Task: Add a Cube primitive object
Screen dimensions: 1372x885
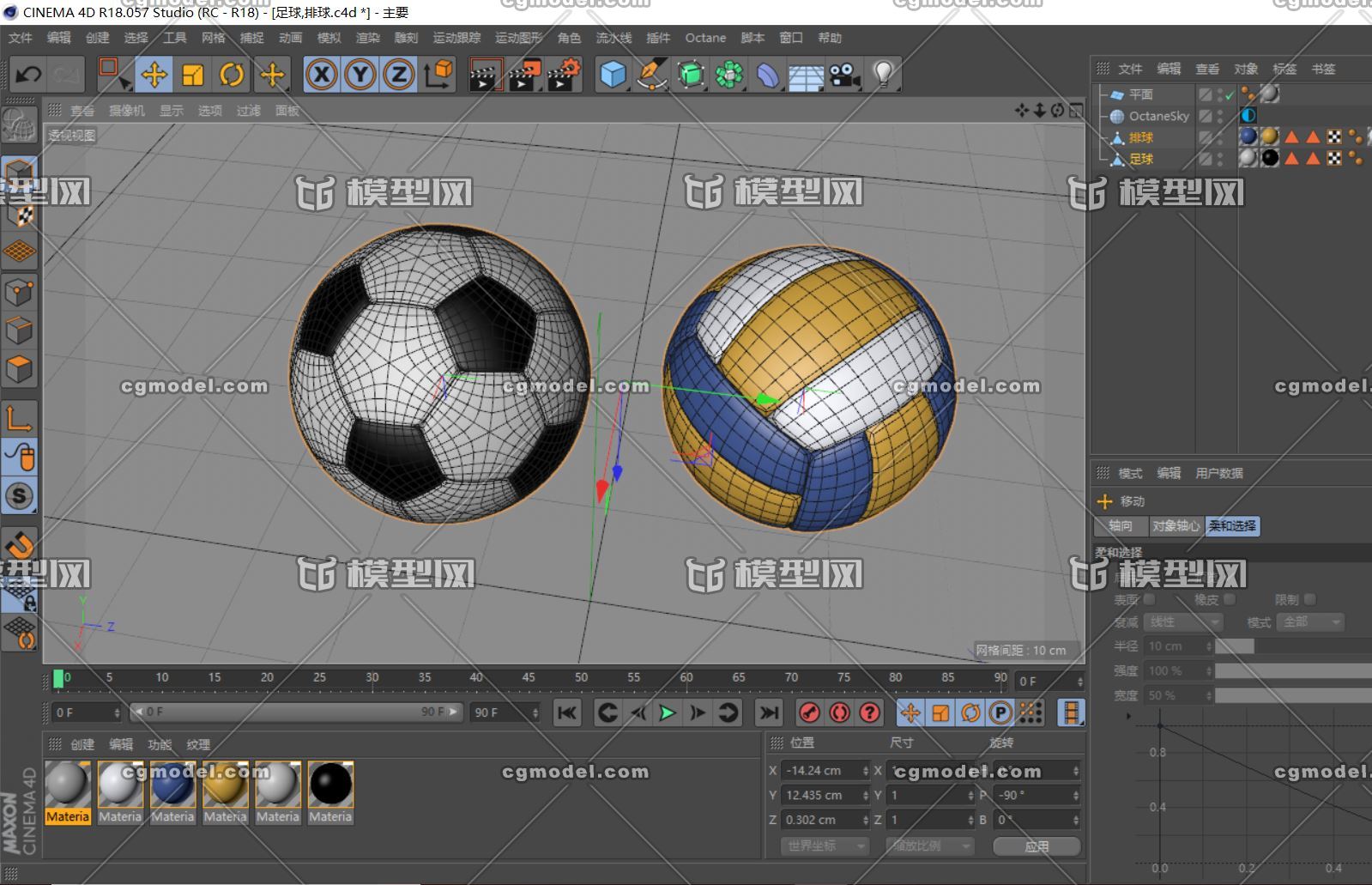Action: click(613, 75)
